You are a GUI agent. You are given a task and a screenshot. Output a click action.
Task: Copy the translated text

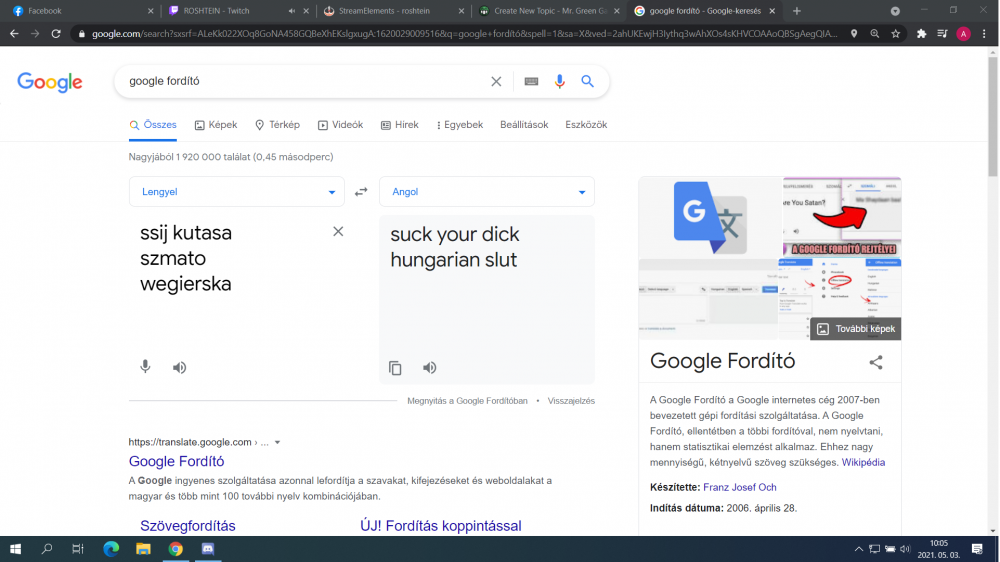click(x=395, y=368)
